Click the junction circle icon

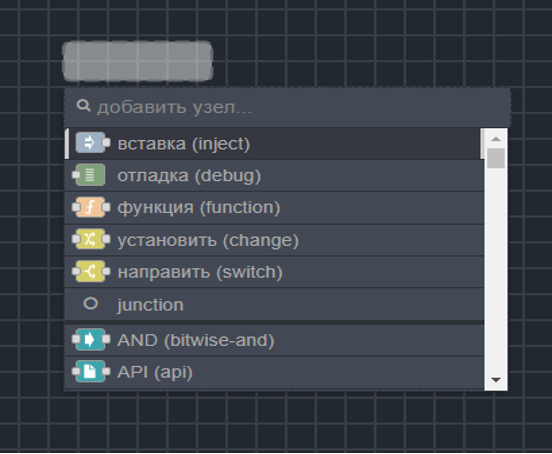[90, 303]
